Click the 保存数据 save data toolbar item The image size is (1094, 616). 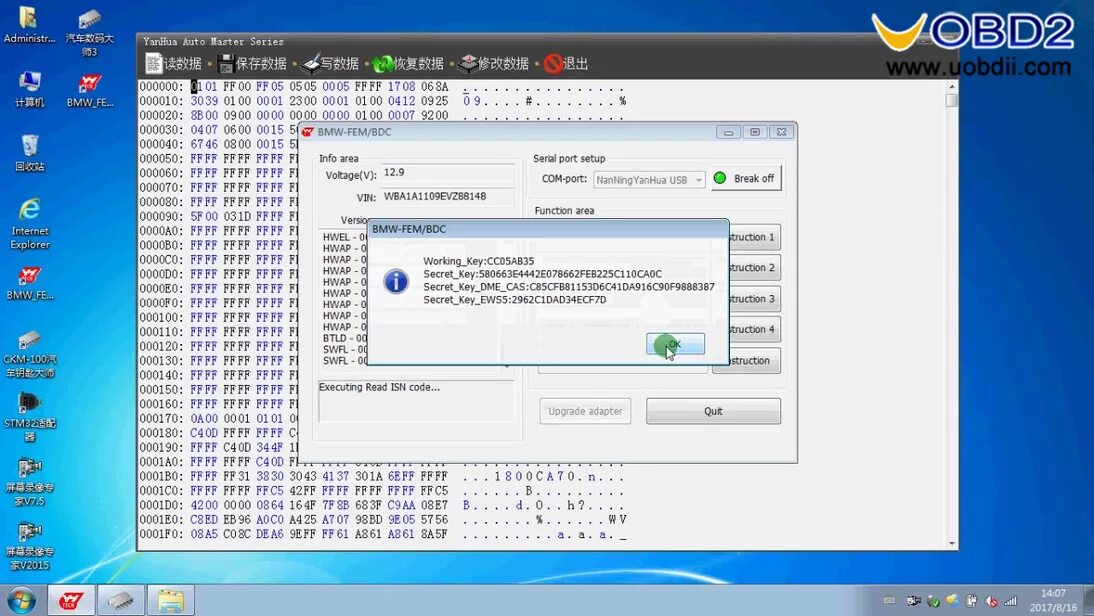point(252,63)
